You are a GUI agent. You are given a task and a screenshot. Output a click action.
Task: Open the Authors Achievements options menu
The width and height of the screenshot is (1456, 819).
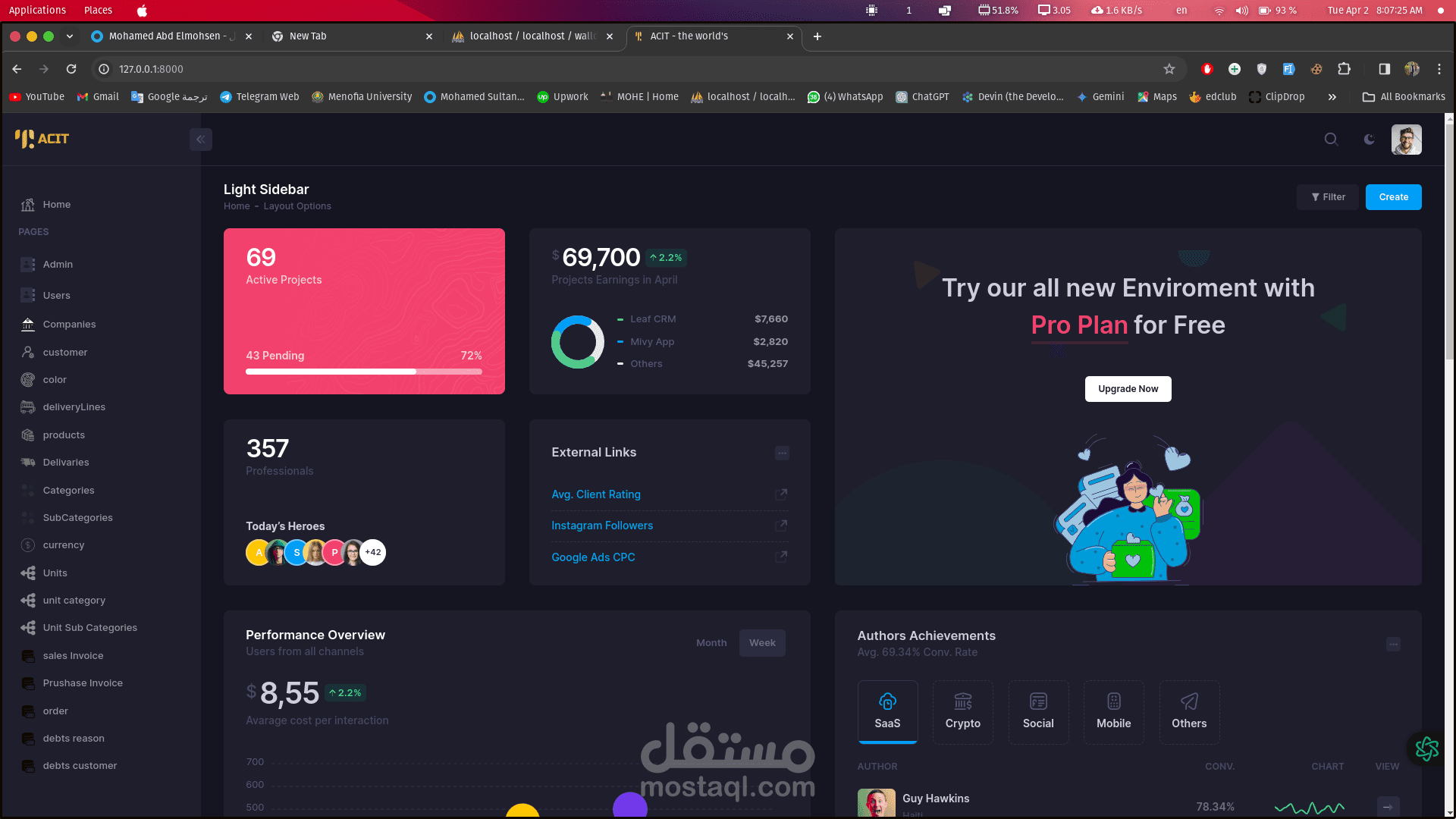click(x=1393, y=645)
